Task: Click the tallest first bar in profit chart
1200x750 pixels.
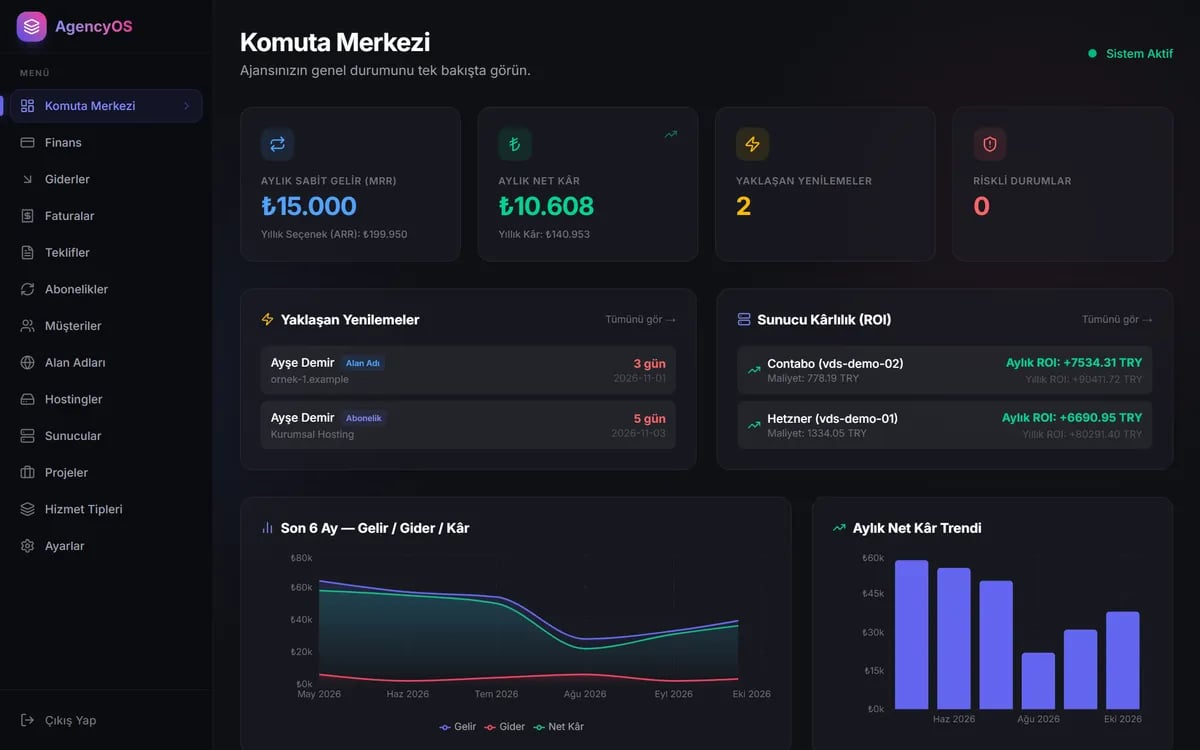Action: [911, 634]
